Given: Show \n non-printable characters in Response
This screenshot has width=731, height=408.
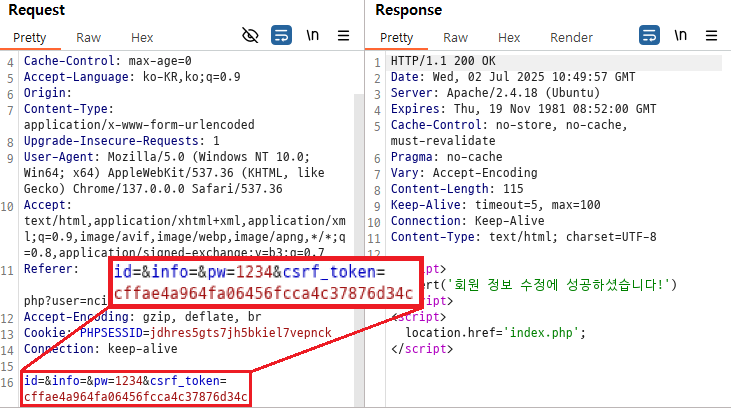Looking at the screenshot, I should click(x=680, y=35).
